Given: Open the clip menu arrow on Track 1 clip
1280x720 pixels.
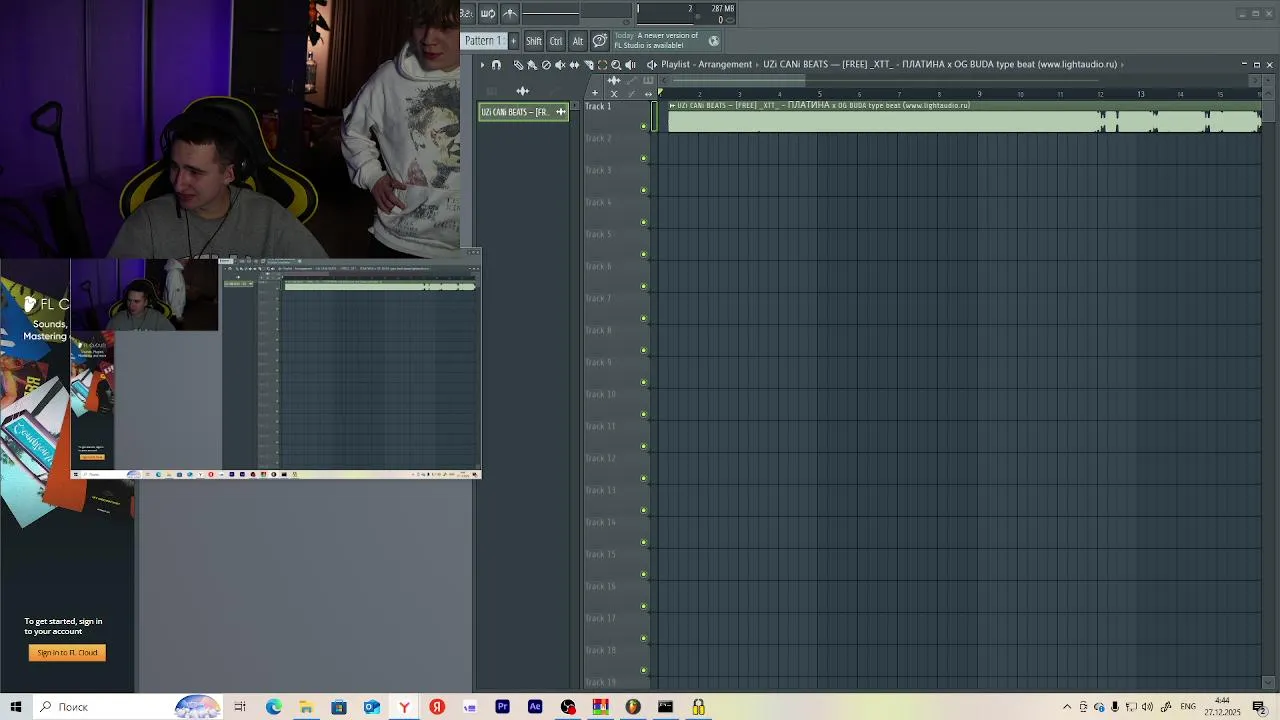Looking at the screenshot, I should tap(673, 105).
